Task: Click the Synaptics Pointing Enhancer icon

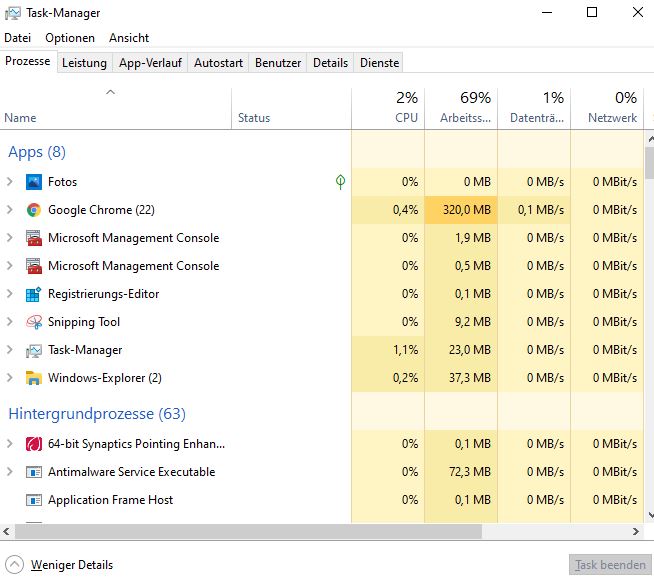Action: 33,444
